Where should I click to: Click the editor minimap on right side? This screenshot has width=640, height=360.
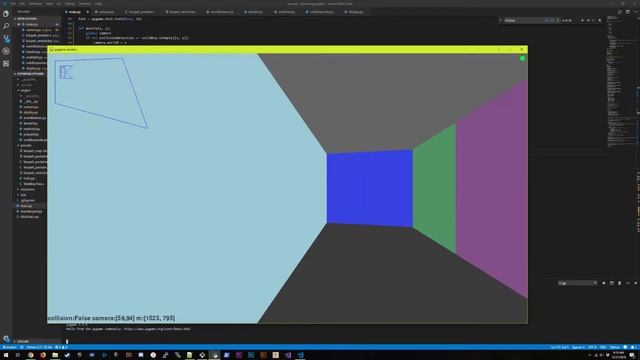tap(621, 82)
